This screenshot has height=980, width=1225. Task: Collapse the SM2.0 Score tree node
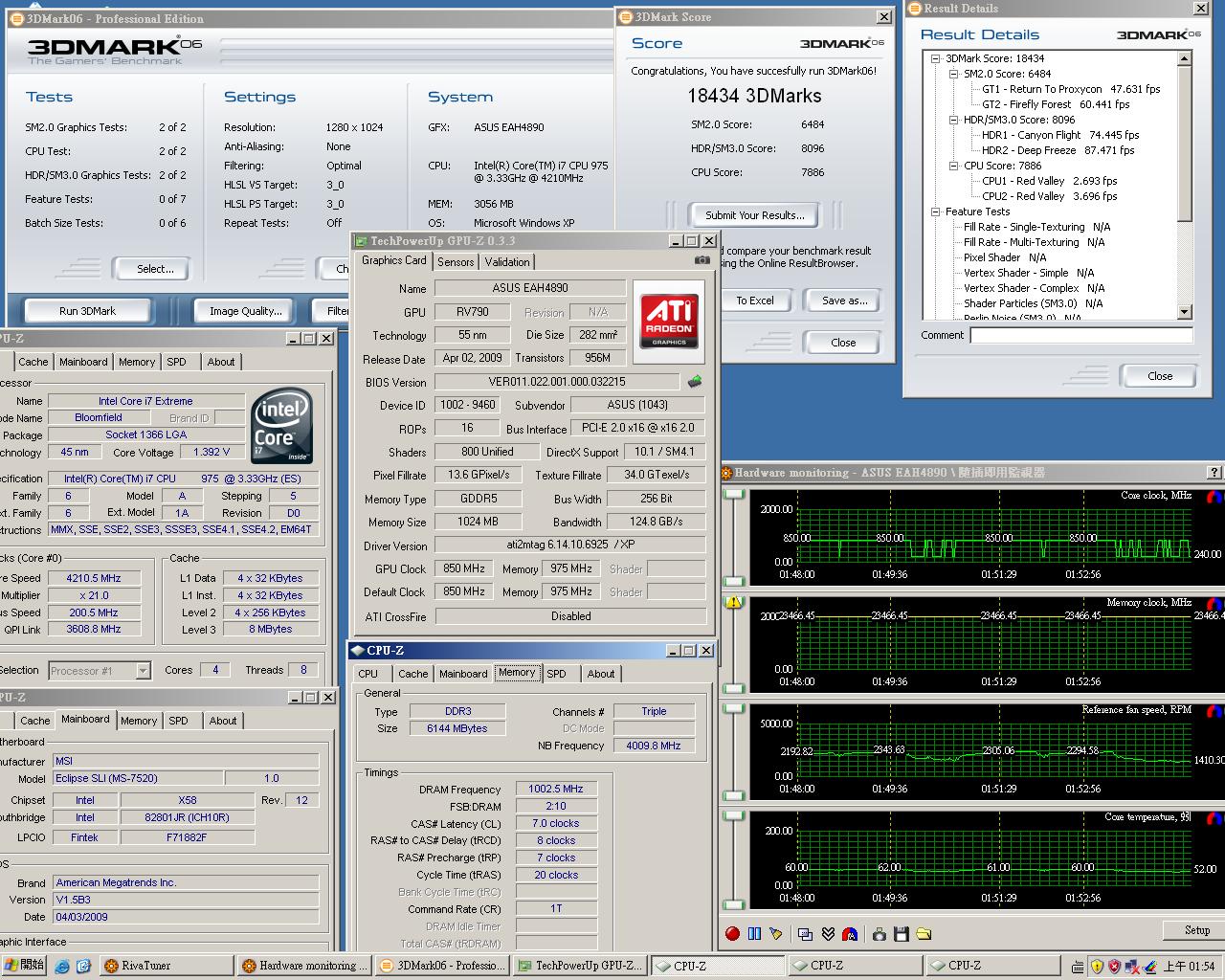[x=954, y=74]
